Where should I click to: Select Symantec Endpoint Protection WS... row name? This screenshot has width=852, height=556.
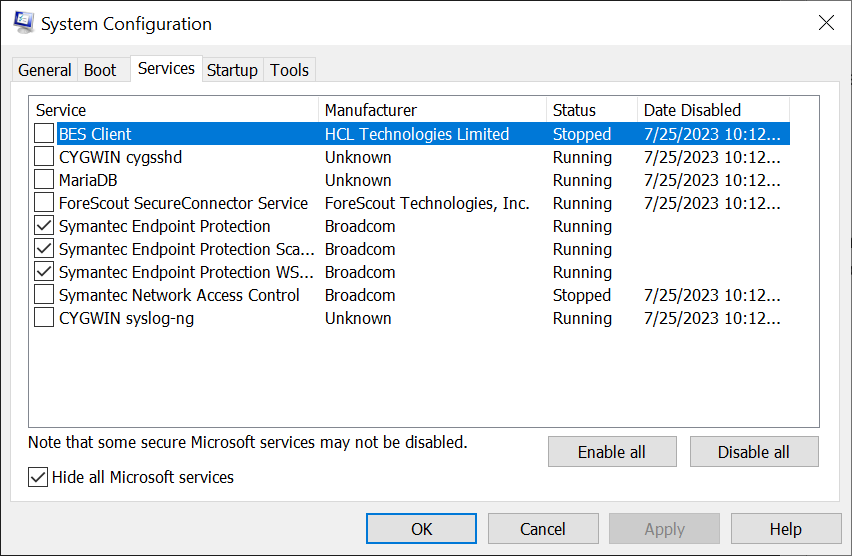tap(187, 272)
